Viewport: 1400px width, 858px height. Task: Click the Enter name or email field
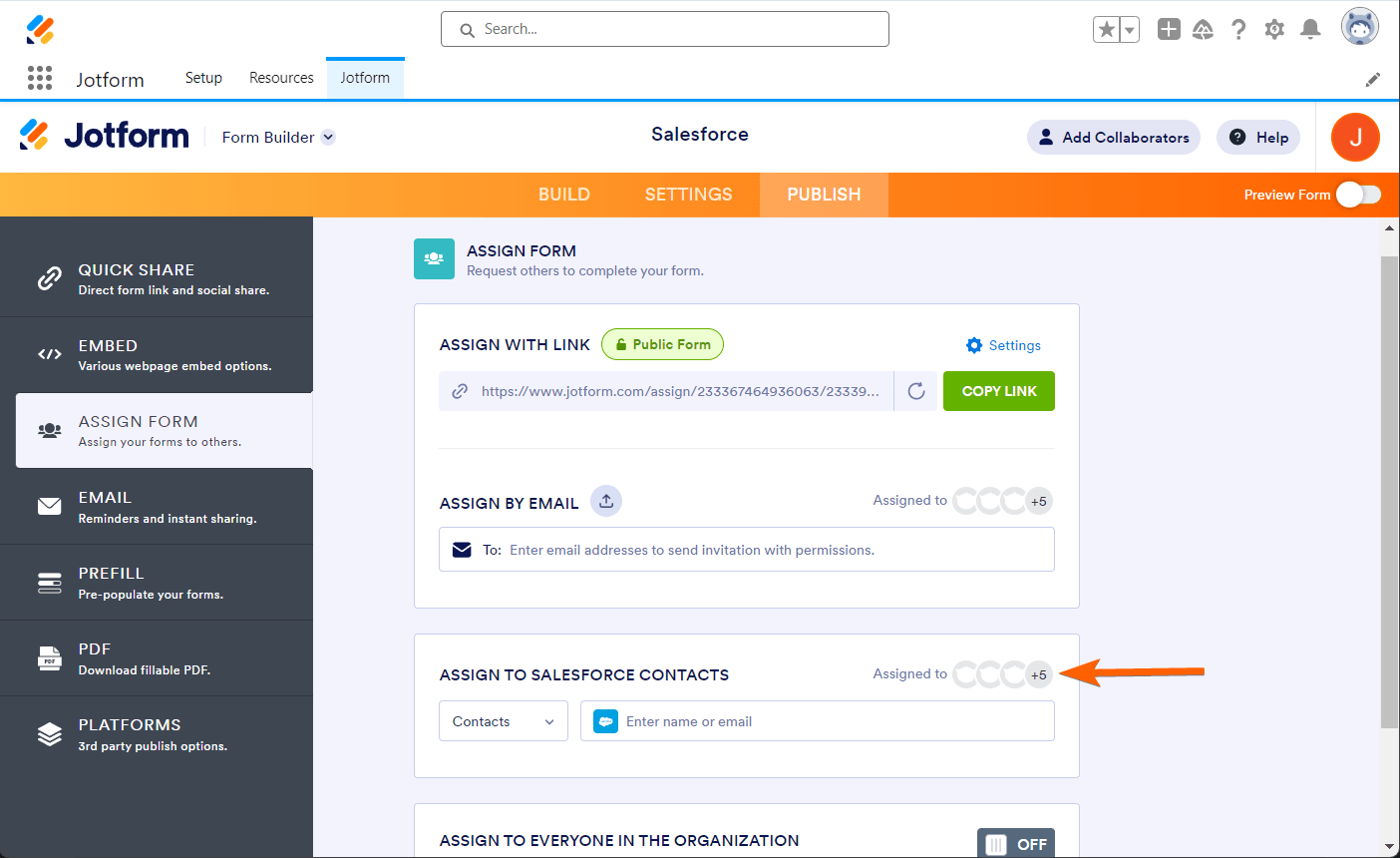[818, 721]
